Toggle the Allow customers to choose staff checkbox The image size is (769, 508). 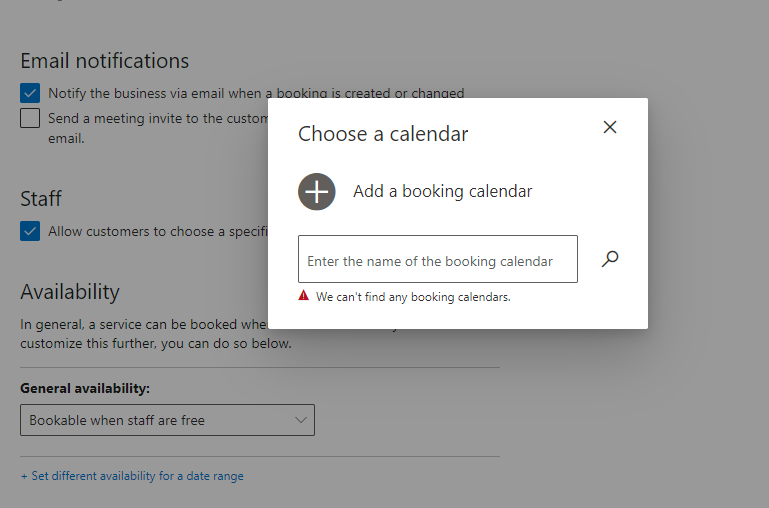tap(30, 231)
